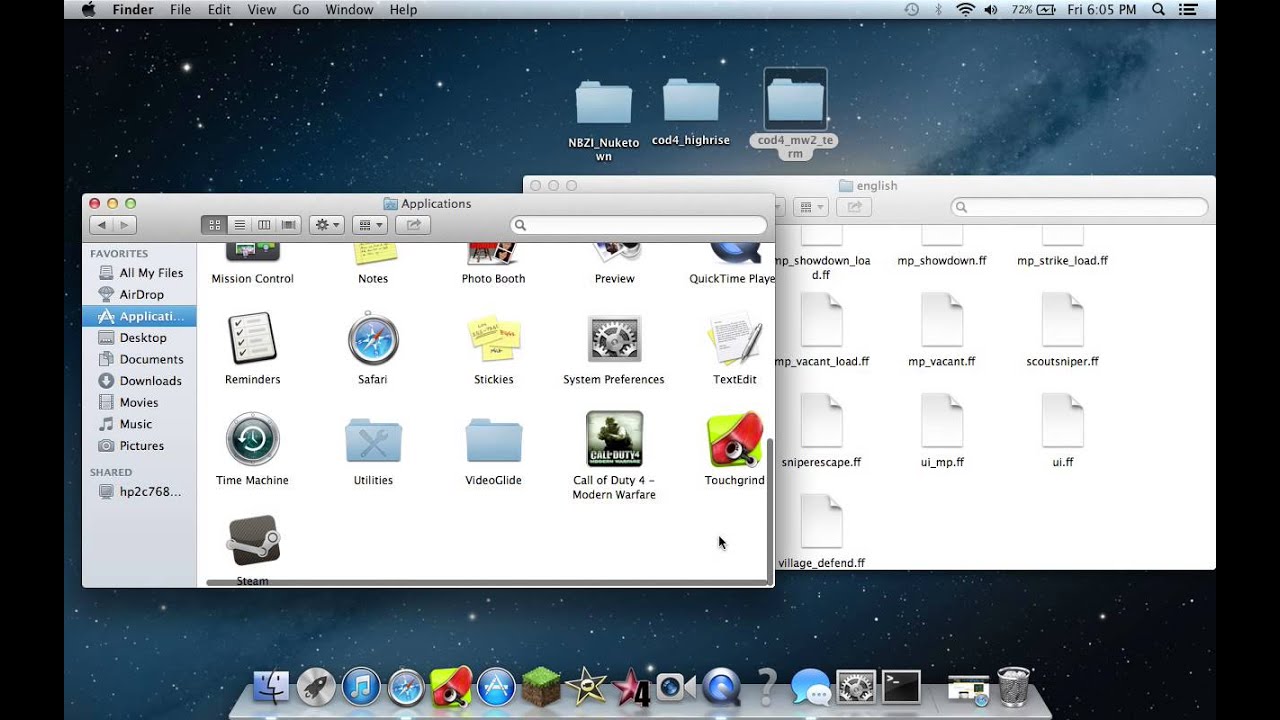Select Music in the sidebar
Viewport: 1280px width, 720px height.
pos(139,424)
